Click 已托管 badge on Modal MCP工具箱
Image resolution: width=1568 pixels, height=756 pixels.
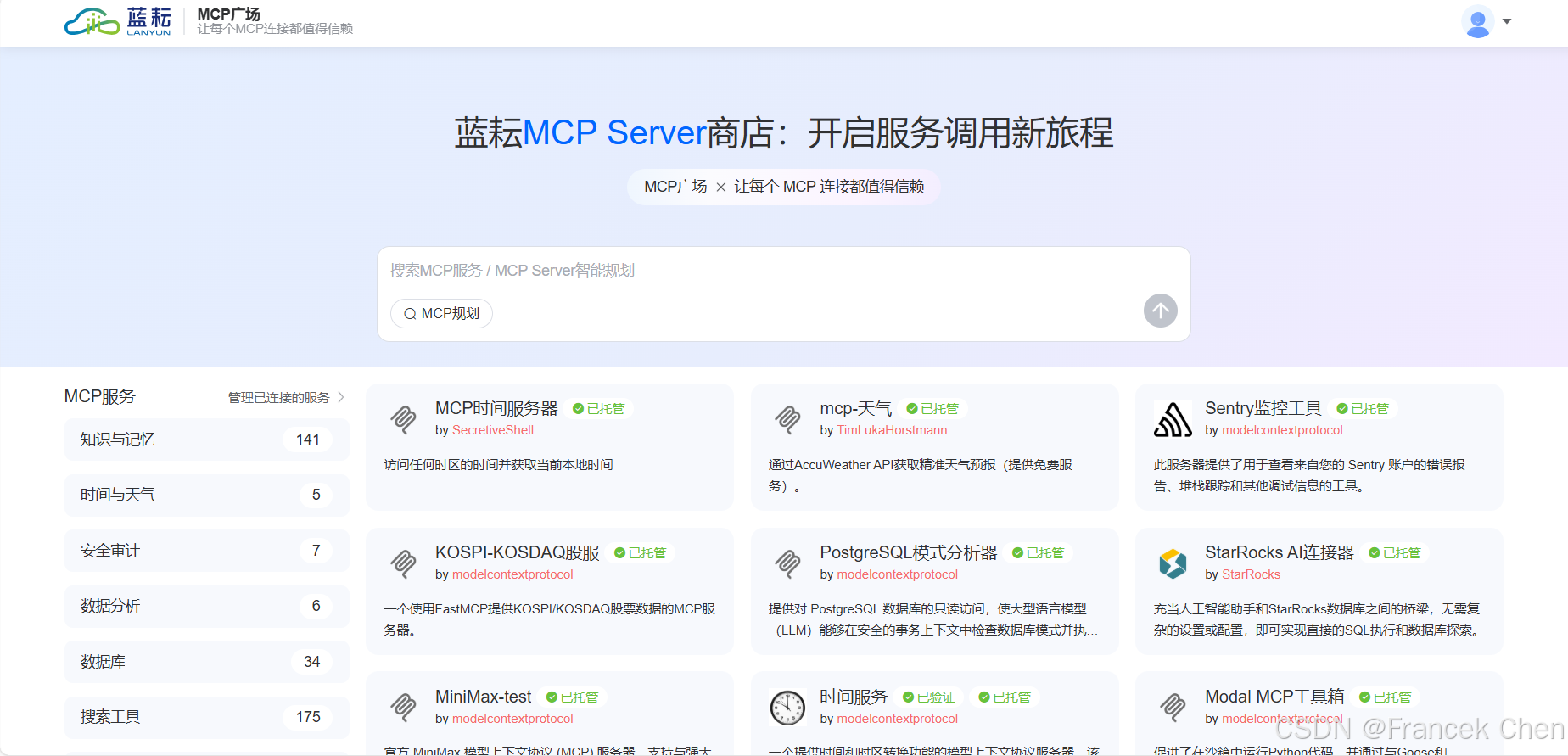(1386, 697)
